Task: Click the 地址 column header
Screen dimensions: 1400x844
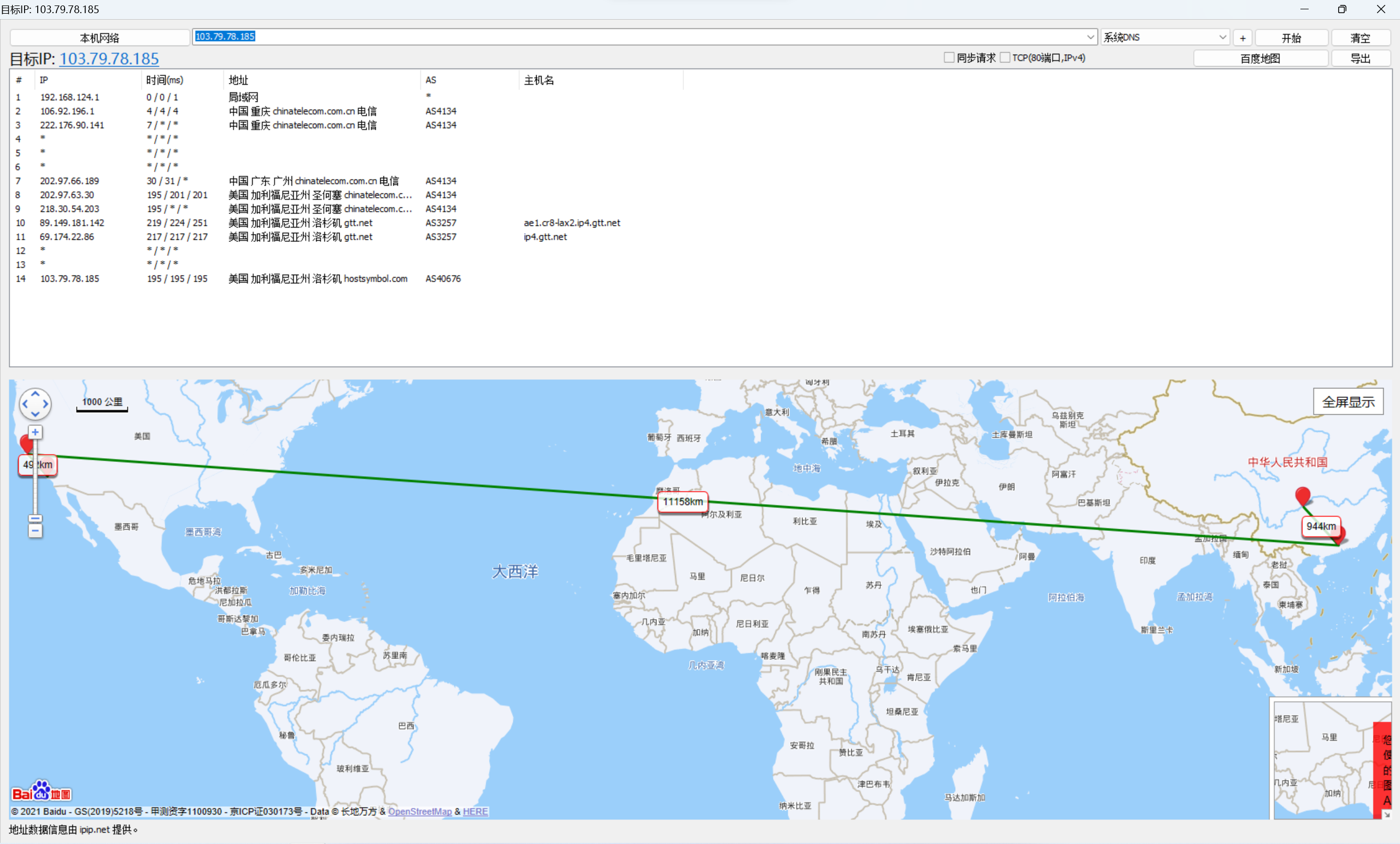Action: pyautogui.click(x=239, y=80)
